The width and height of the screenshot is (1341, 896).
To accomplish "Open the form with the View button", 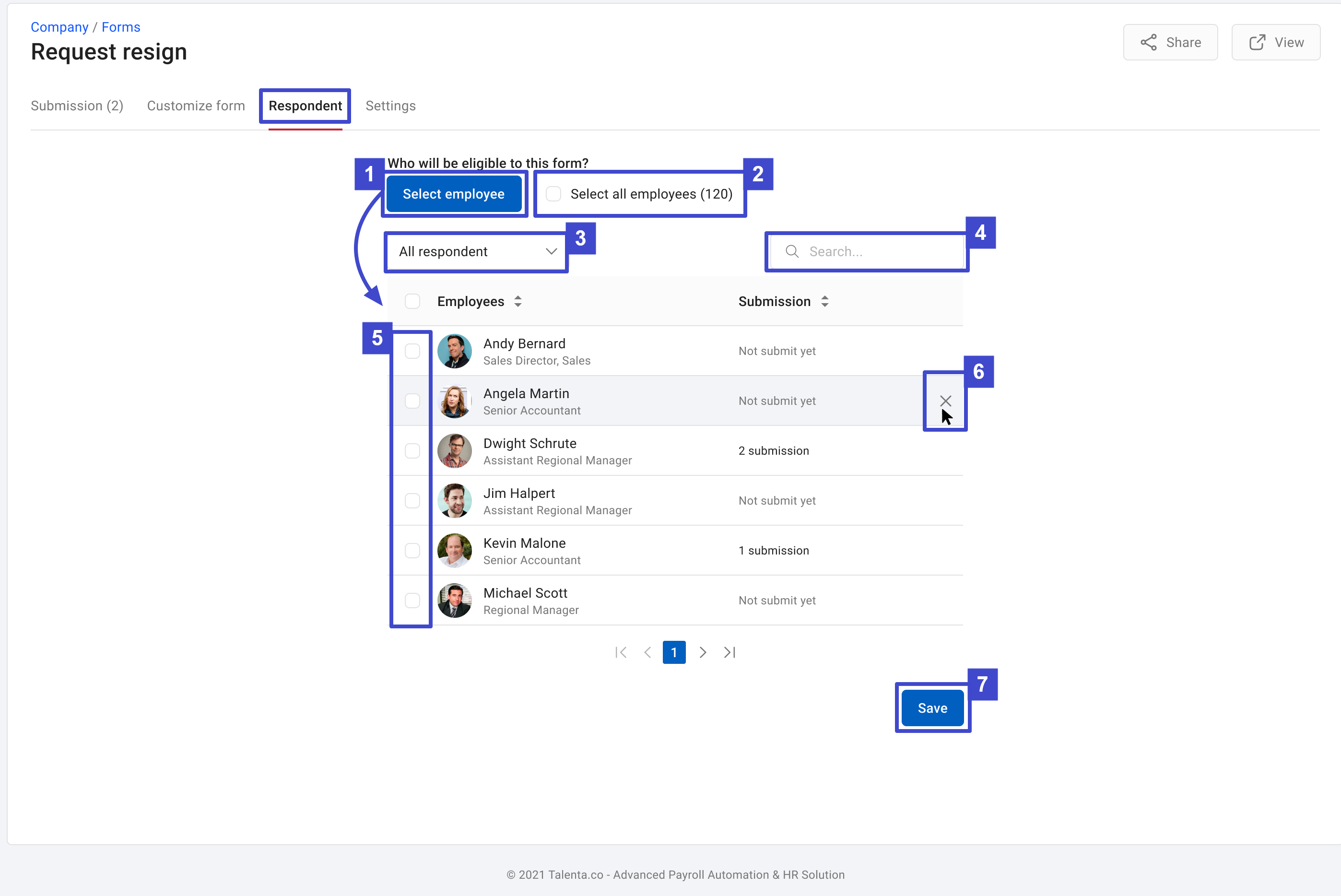I will 1275,42.
